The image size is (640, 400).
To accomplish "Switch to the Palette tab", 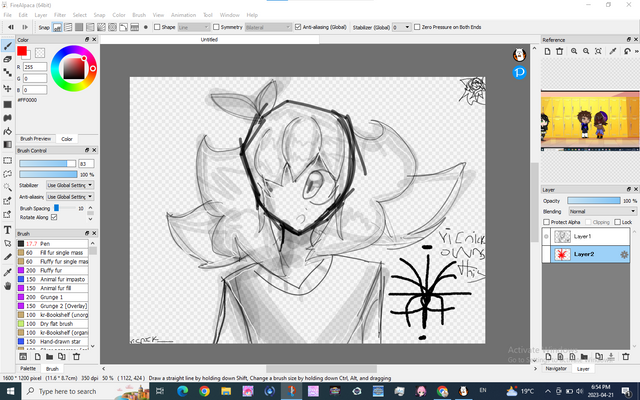I will tap(28, 369).
